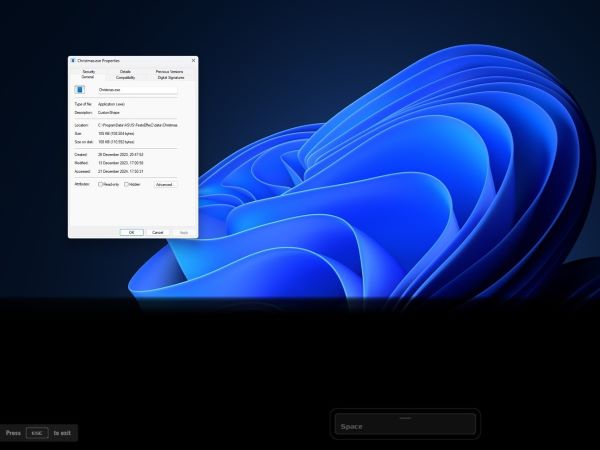The image size is (600, 450).
Task: Click the Description value text
Action: coord(109,112)
